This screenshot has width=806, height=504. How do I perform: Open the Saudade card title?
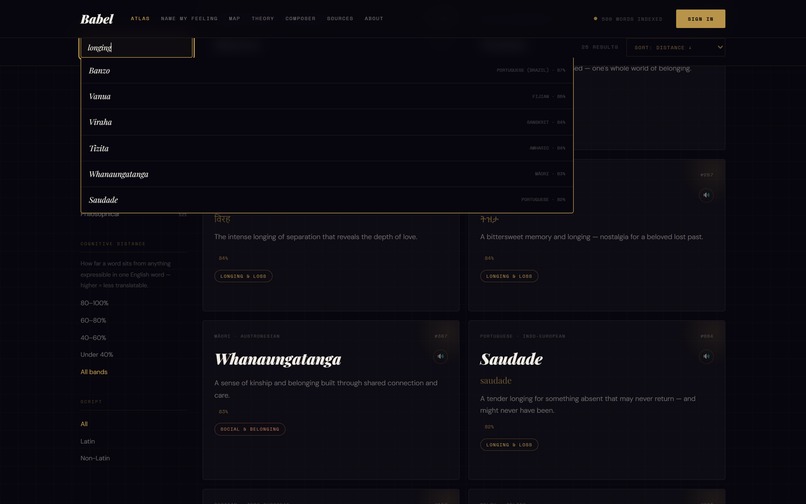[x=511, y=359]
